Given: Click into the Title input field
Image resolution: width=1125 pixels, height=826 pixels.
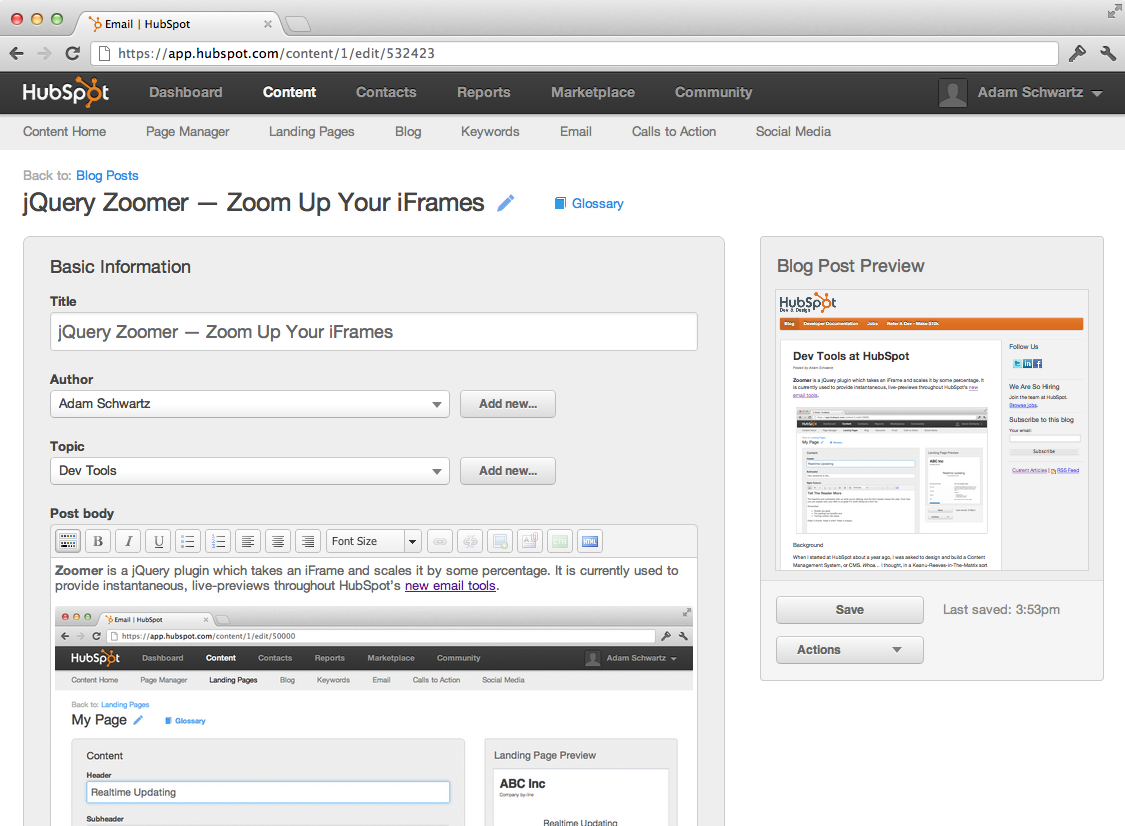Looking at the screenshot, I should coord(374,332).
